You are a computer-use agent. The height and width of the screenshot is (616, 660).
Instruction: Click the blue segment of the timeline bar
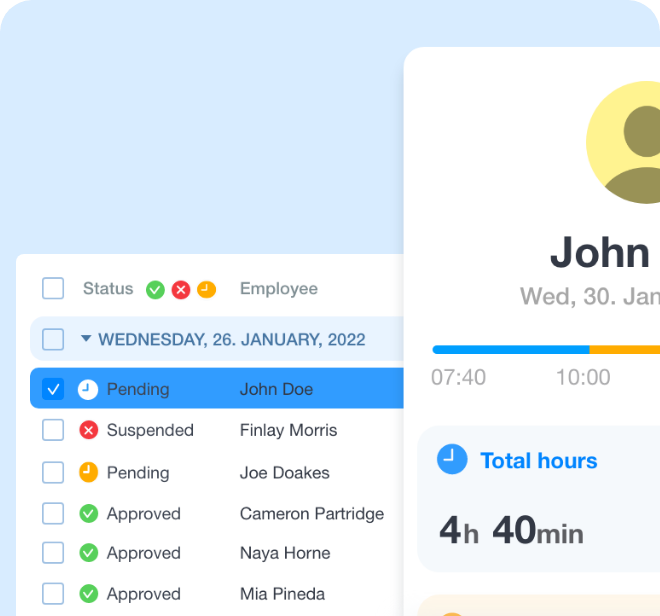[x=511, y=349]
